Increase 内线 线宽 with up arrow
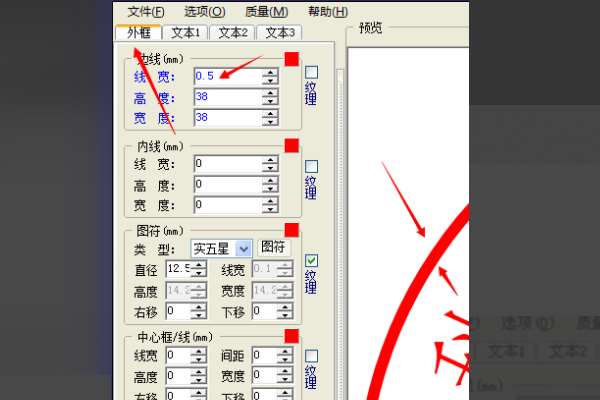Image resolution: width=600 pixels, height=400 pixels. point(270,160)
